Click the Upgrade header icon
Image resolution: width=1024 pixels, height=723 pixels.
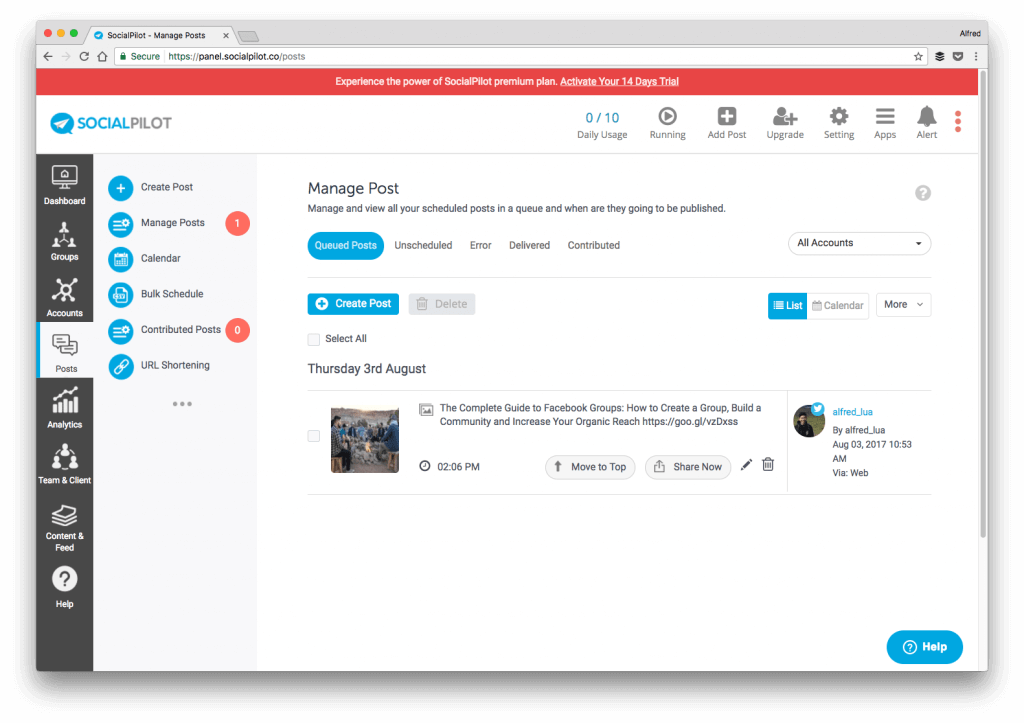(785, 123)
